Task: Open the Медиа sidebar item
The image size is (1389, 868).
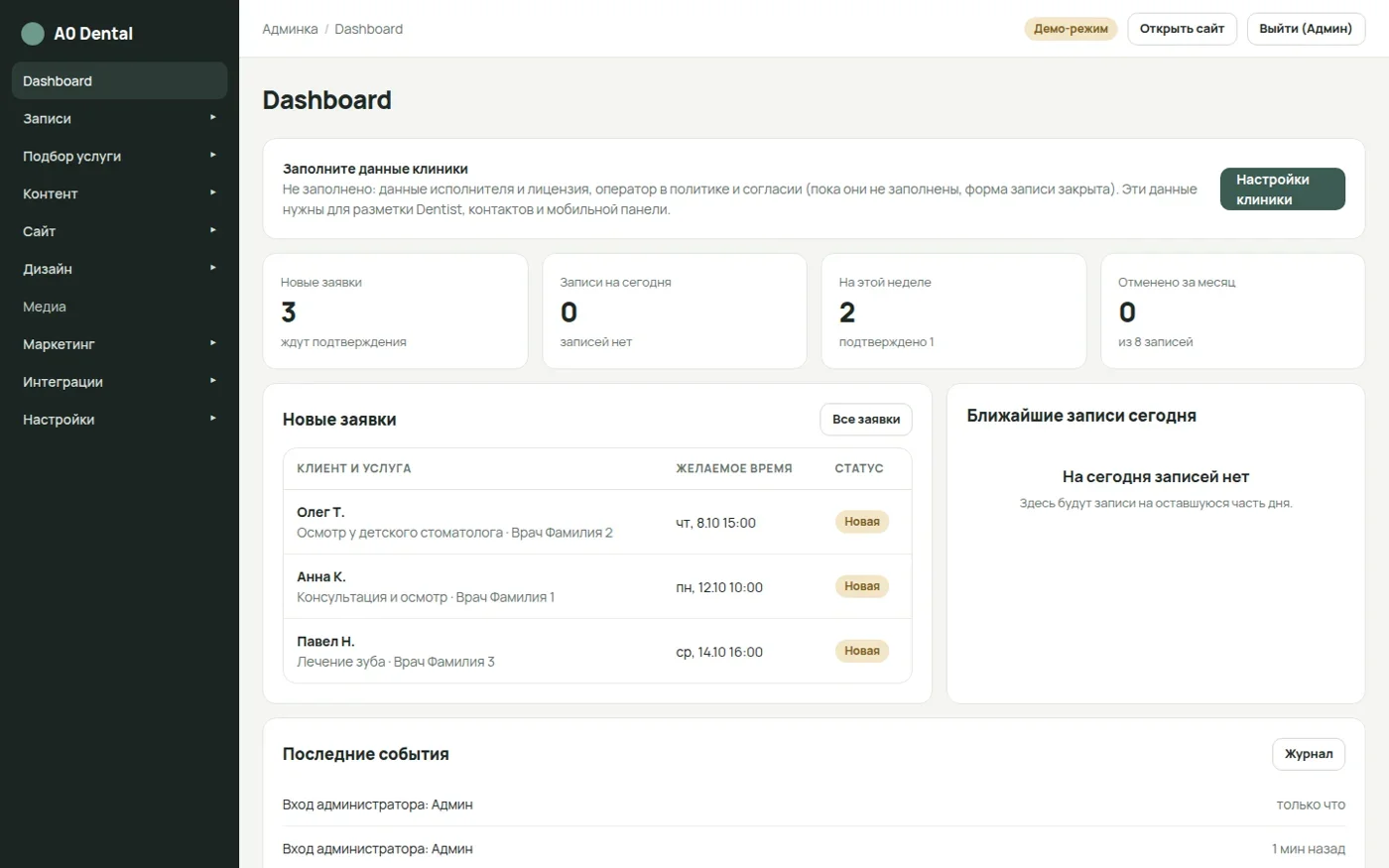Action: pos(119,307)
